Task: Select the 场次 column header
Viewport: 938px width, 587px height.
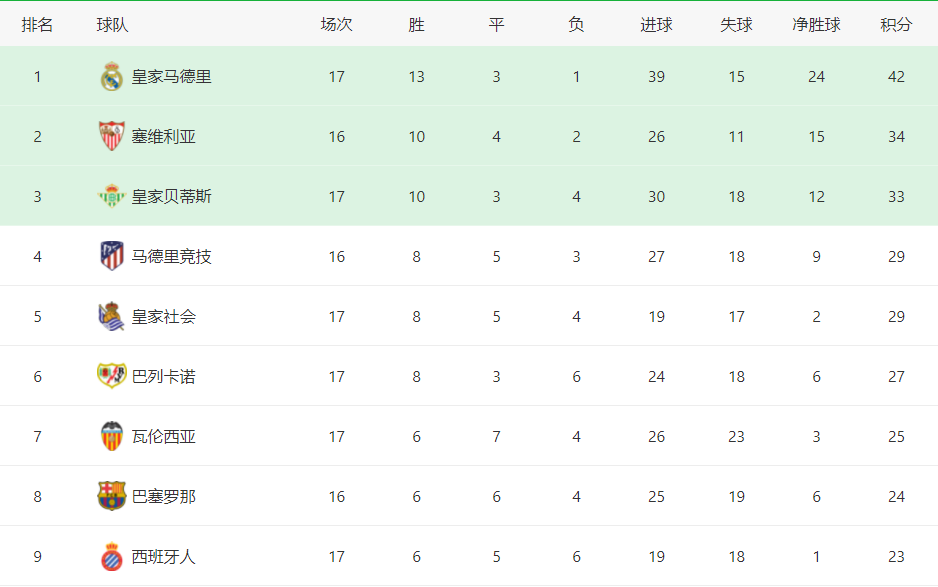Action: [x=337, y=25]
